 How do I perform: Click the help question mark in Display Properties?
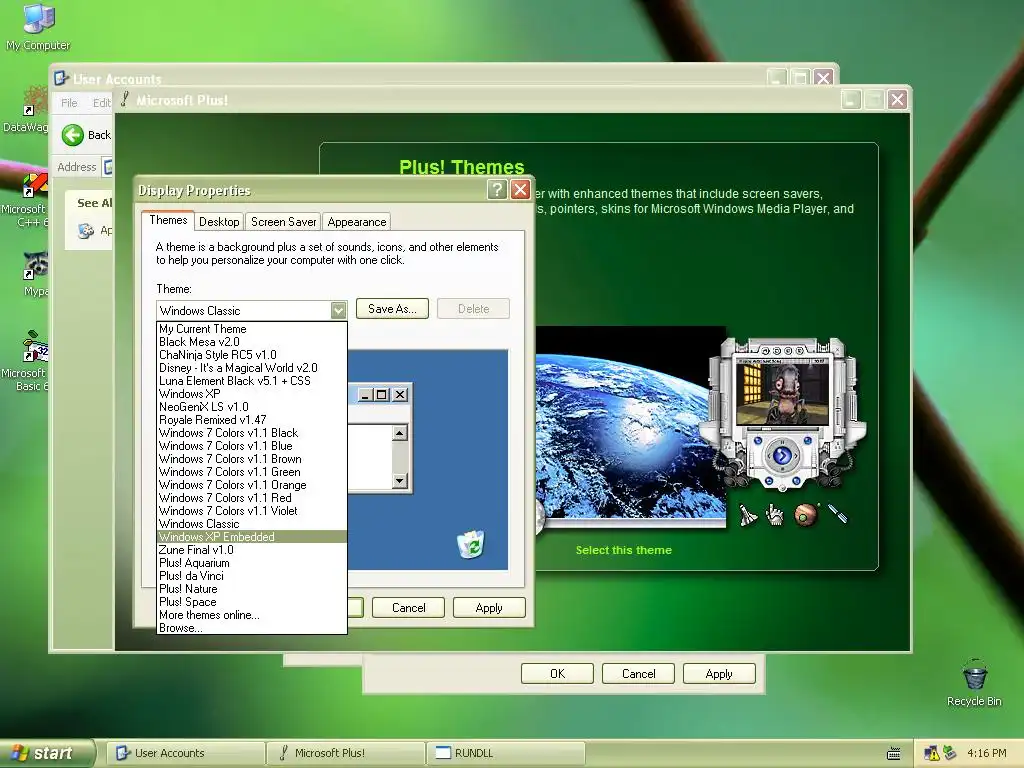(497, 190)
